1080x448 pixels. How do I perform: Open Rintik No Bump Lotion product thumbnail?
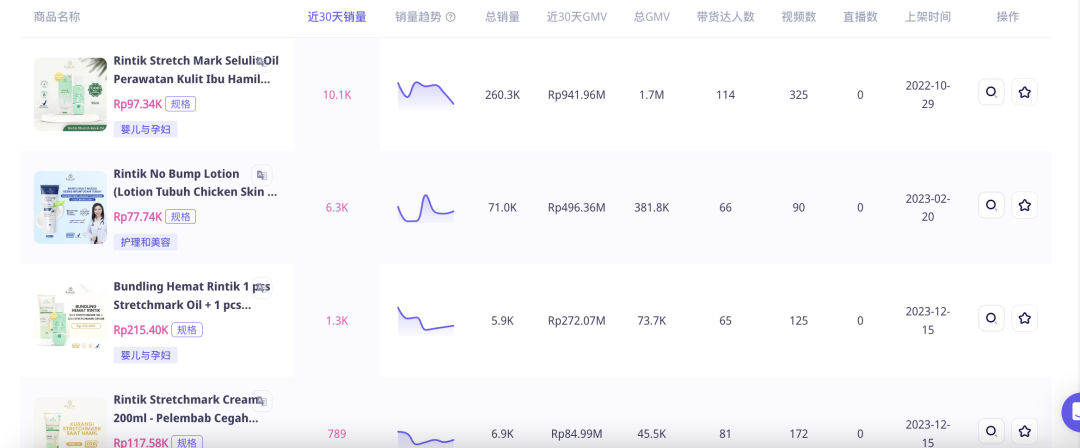coord(70,207)
